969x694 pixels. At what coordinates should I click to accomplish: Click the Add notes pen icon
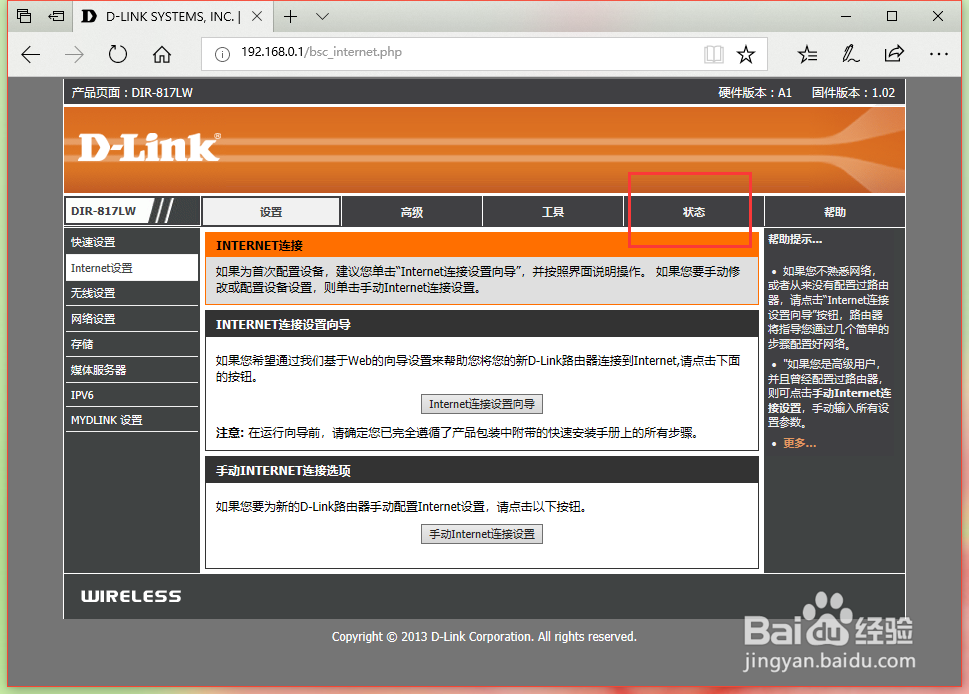[x=850, y=54]
